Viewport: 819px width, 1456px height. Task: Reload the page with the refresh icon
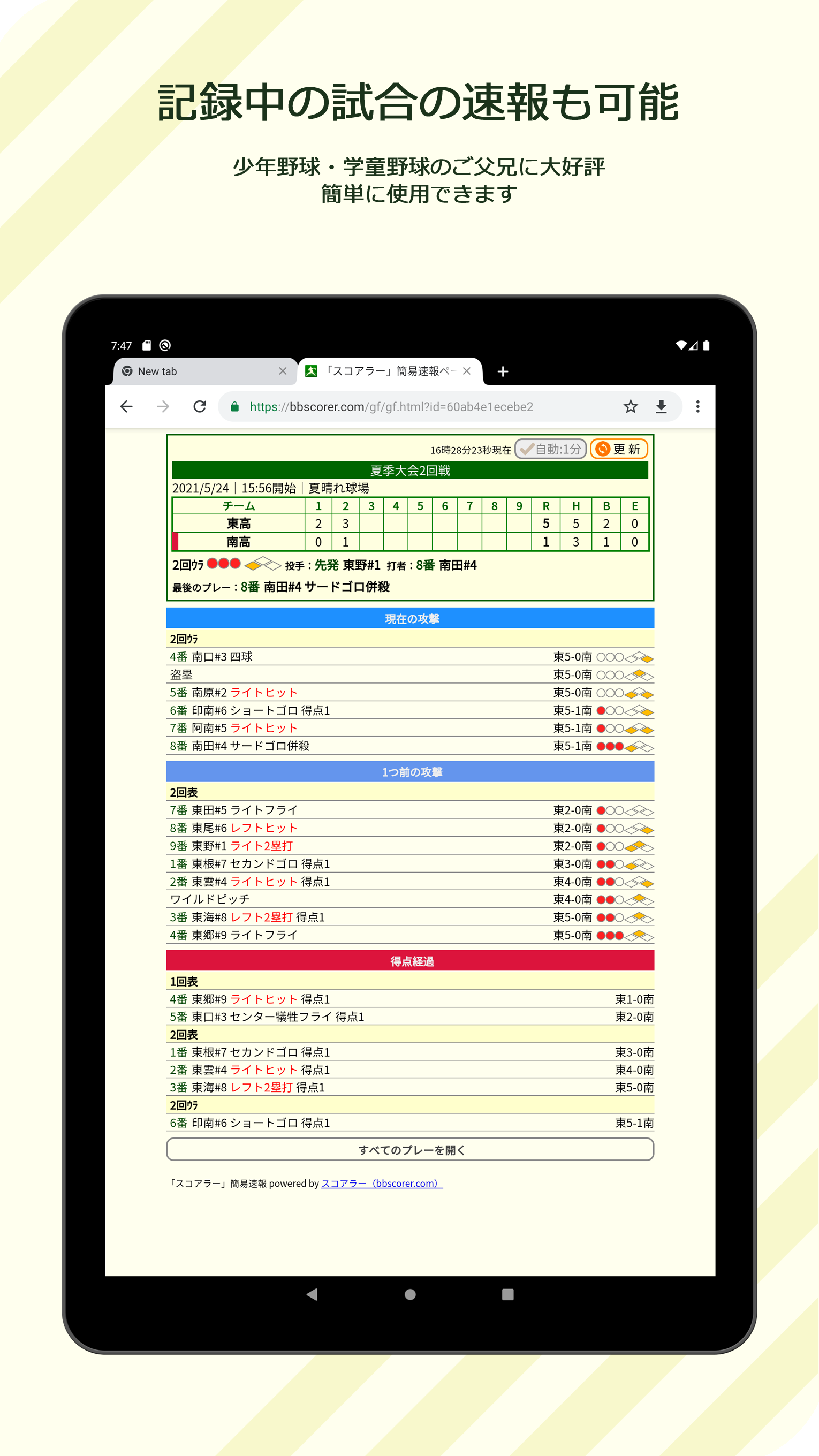coord(200,406)
